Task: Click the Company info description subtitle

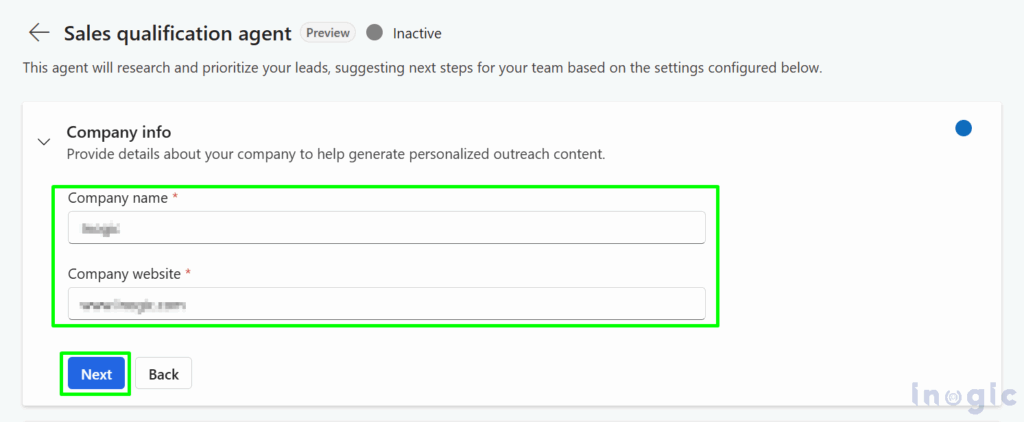Action: coord(335,154)
